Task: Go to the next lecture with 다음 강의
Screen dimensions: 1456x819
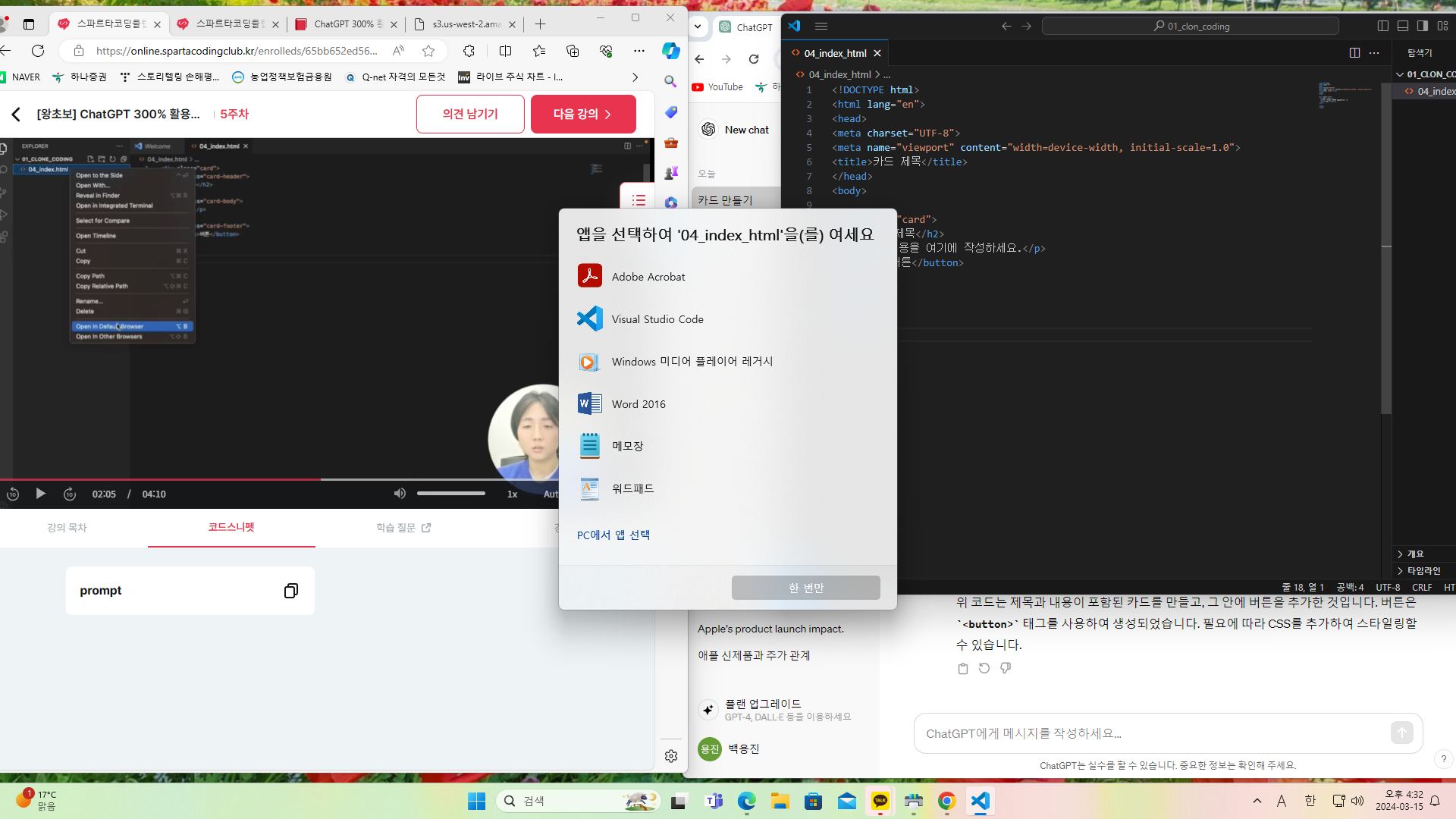Action: 583,114
